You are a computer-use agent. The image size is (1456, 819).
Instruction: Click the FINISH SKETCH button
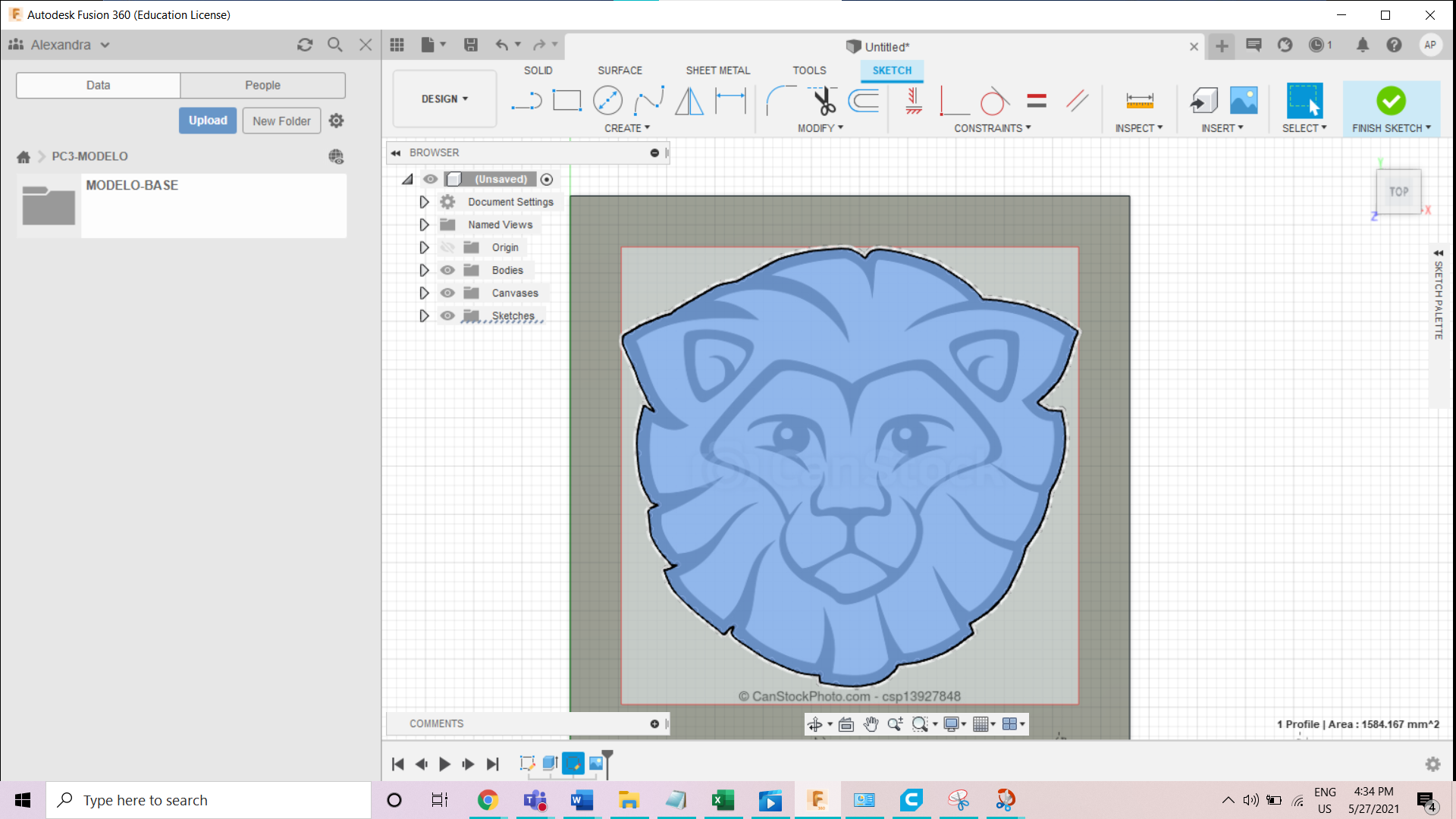pyautogui.click(x=1391, y=108)
